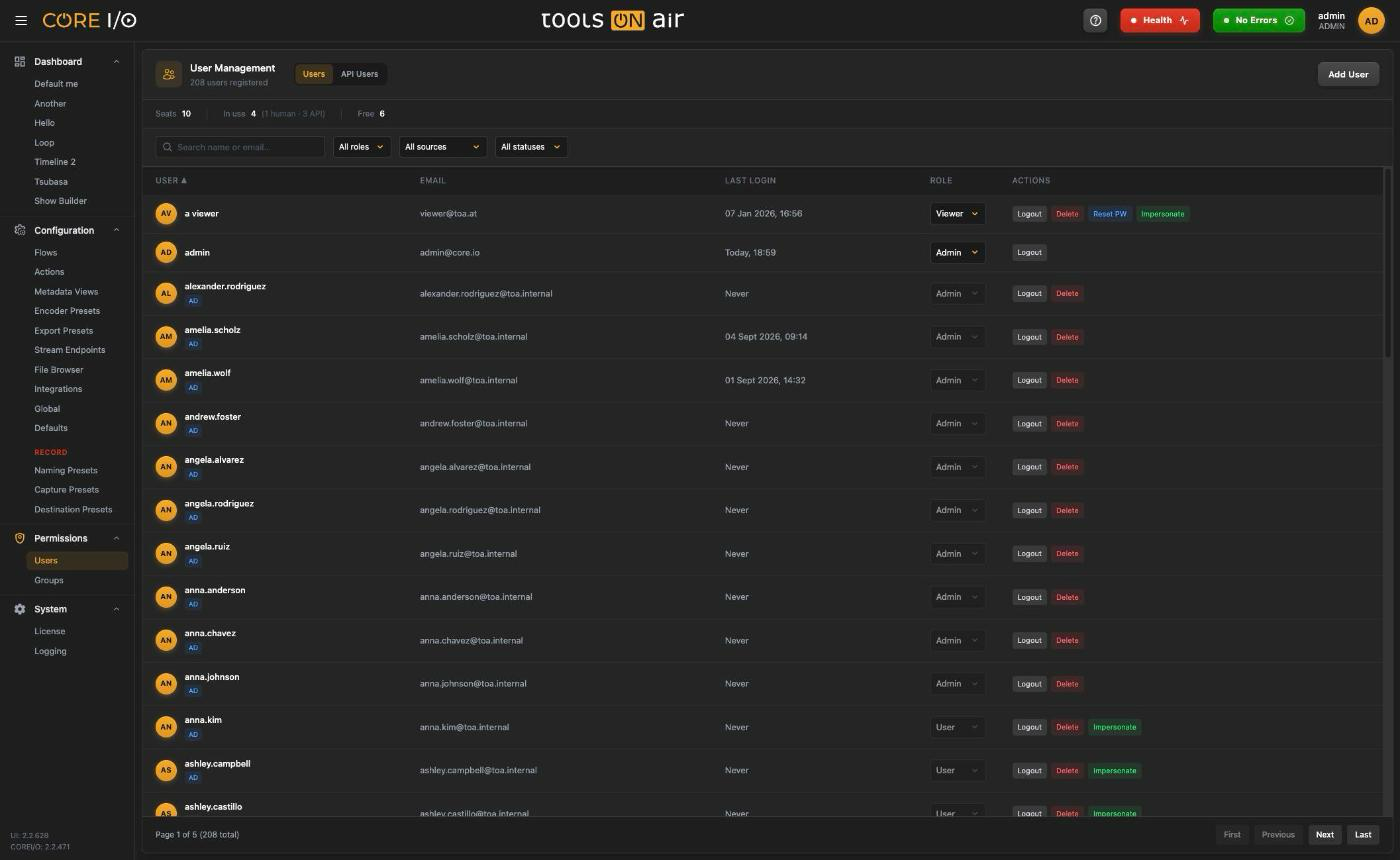Collapse the Permissions section

pyautogui.click(x=116, y=538)
